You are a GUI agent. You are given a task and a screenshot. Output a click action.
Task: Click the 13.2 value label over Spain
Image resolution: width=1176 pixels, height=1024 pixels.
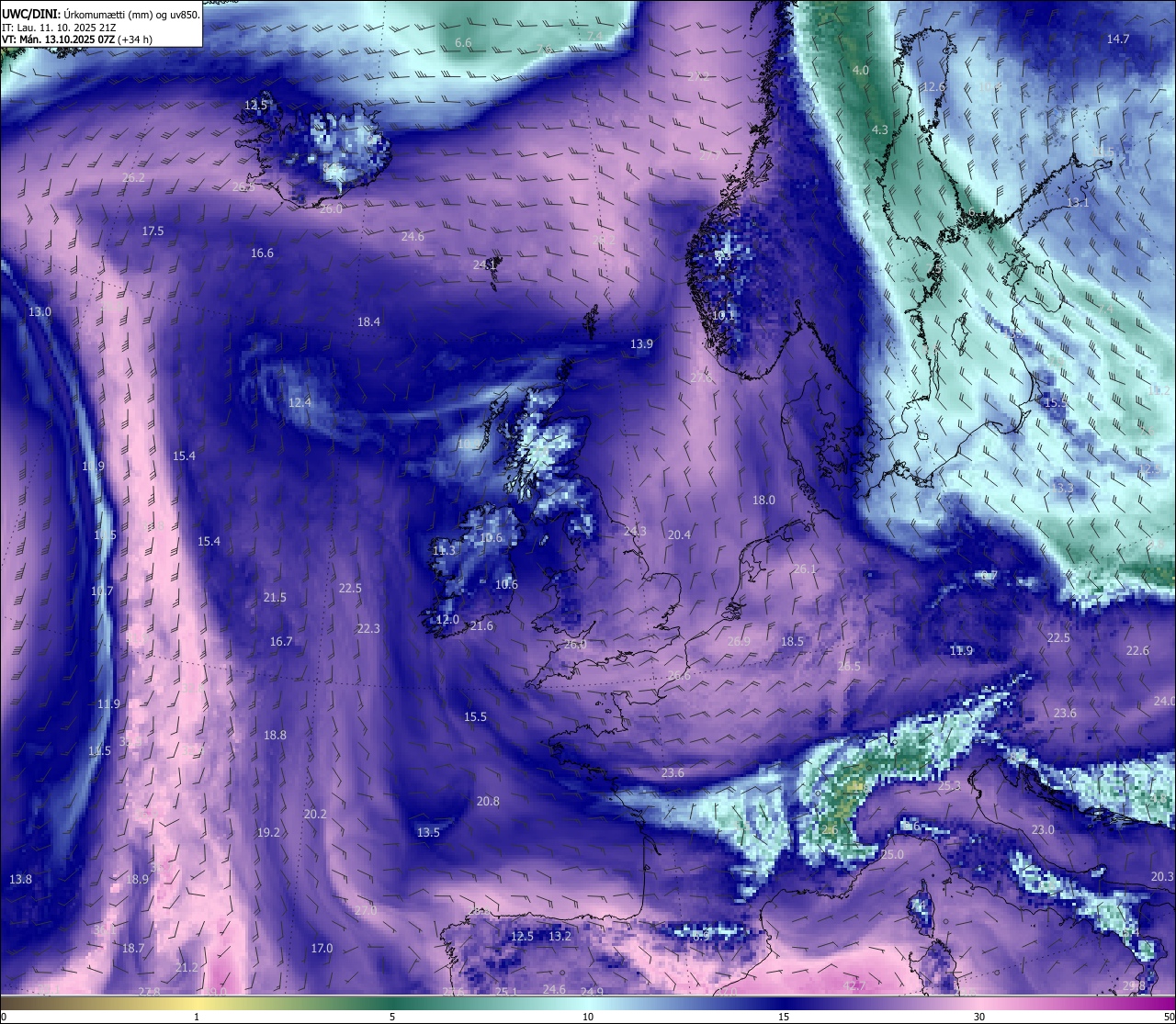(560, 936)
